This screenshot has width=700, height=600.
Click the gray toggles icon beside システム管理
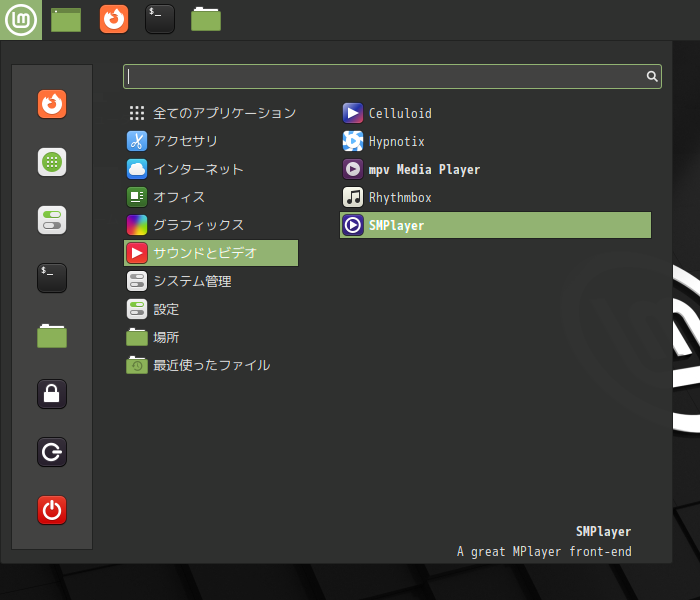pyautogui.click(x=137, y=281)
